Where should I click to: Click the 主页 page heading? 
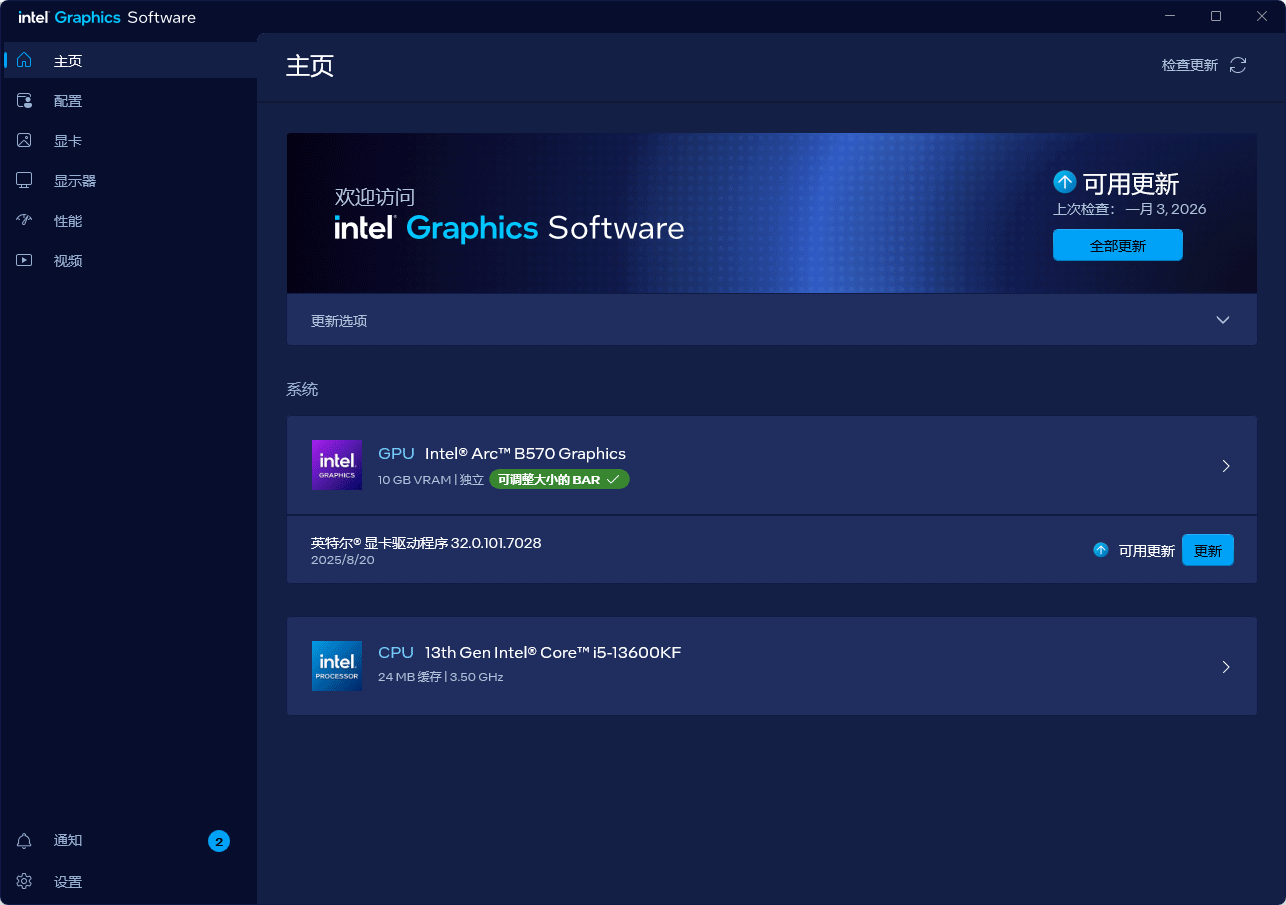point(310,65)
